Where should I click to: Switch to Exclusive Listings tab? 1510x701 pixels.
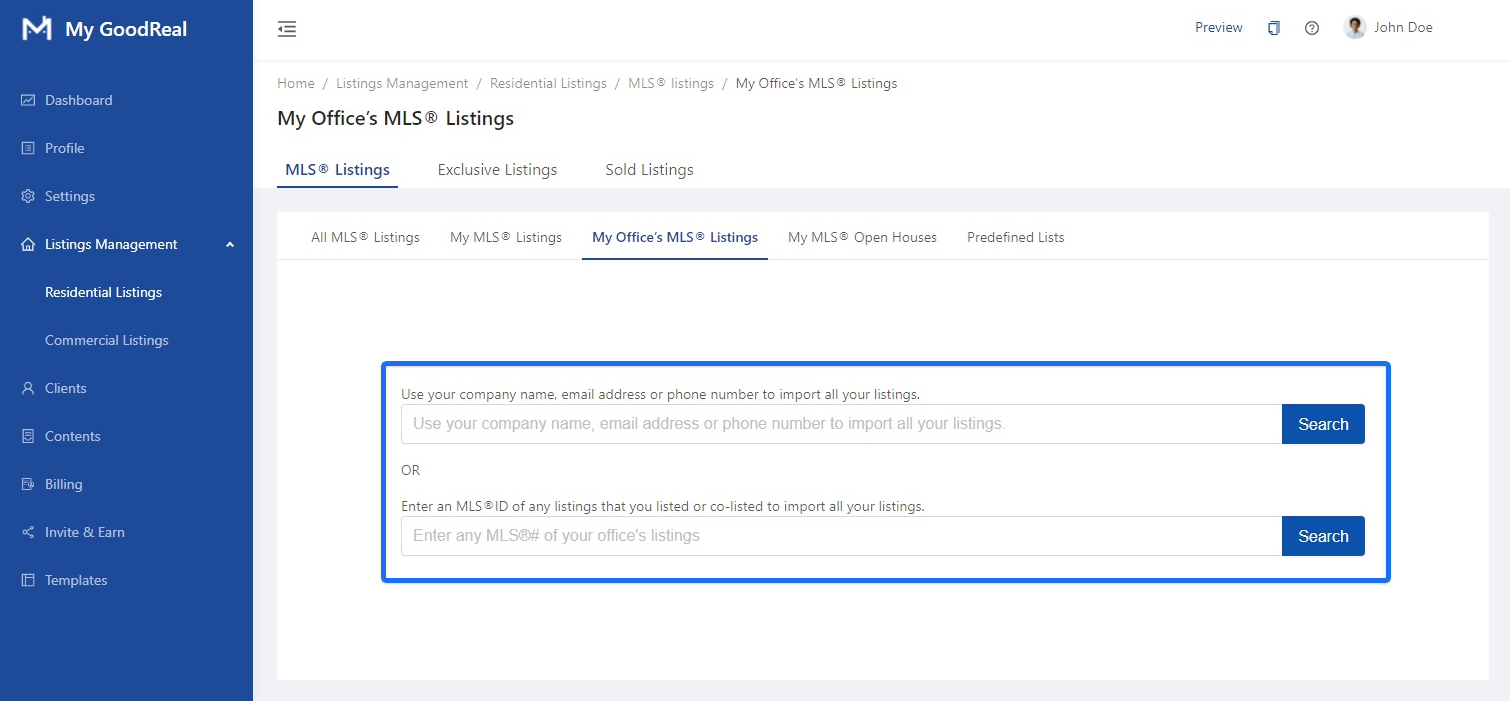[x=497, y=170]
